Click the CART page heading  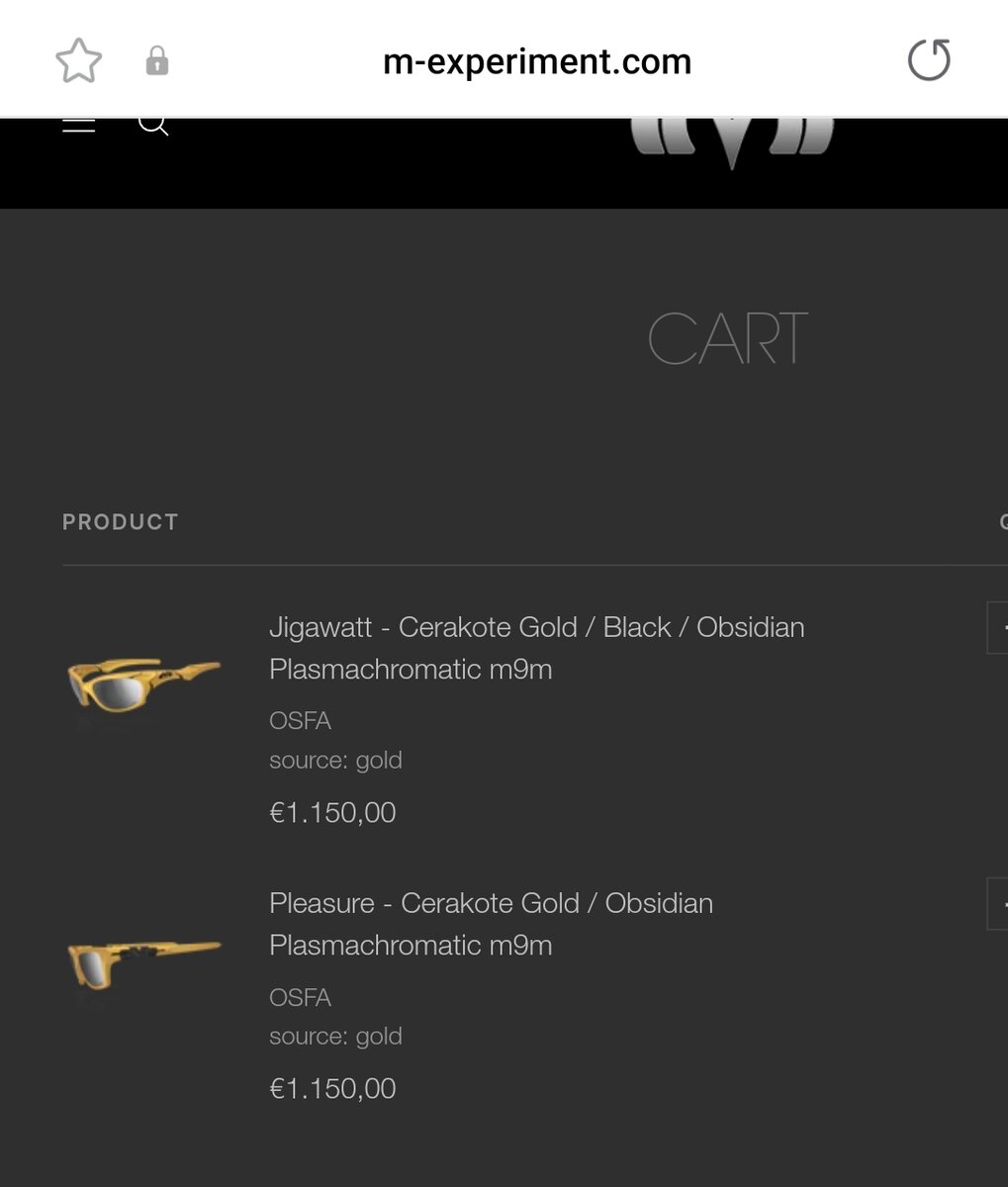click(x=727, y=338)
